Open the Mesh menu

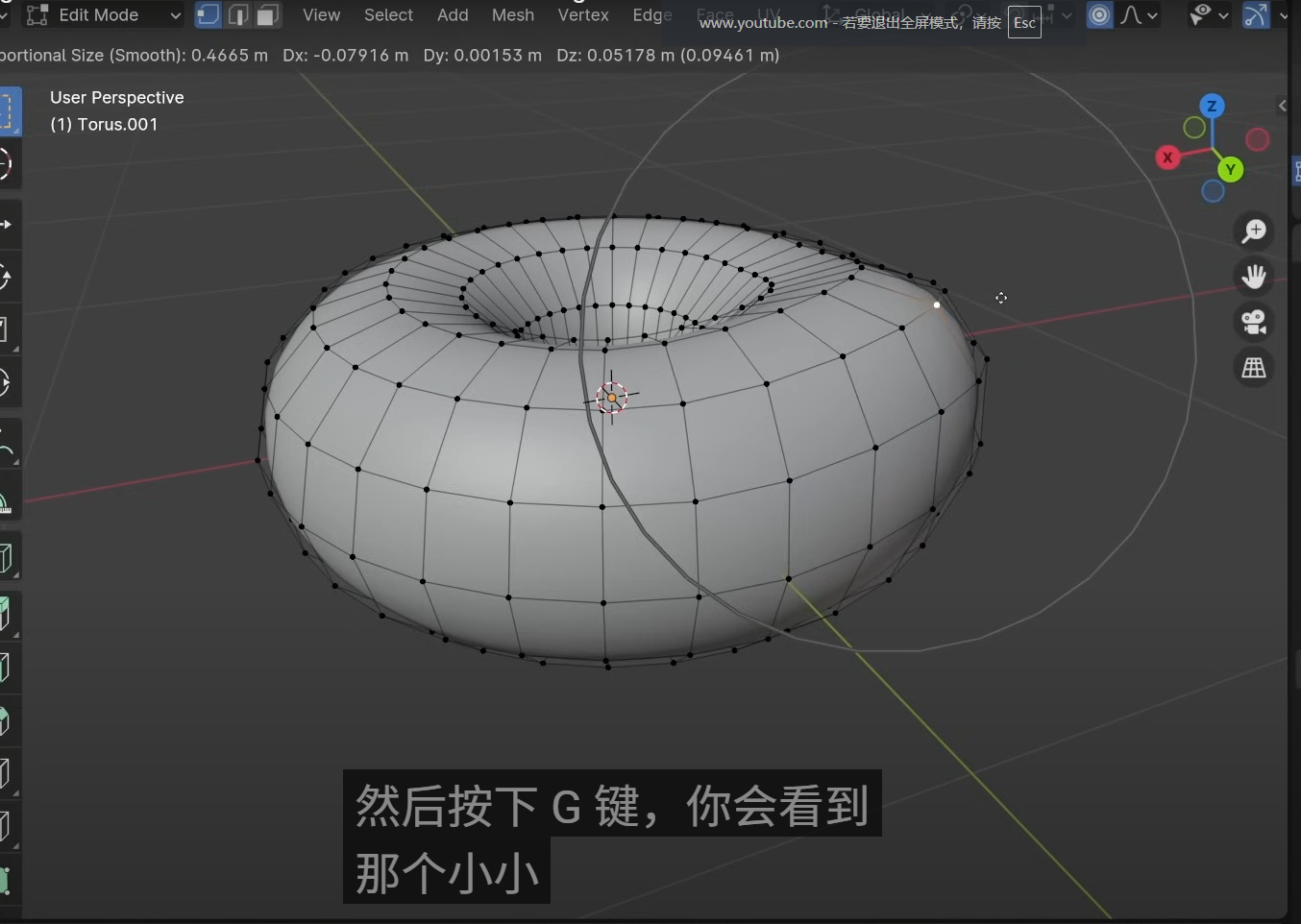click(x=513, y=14)
